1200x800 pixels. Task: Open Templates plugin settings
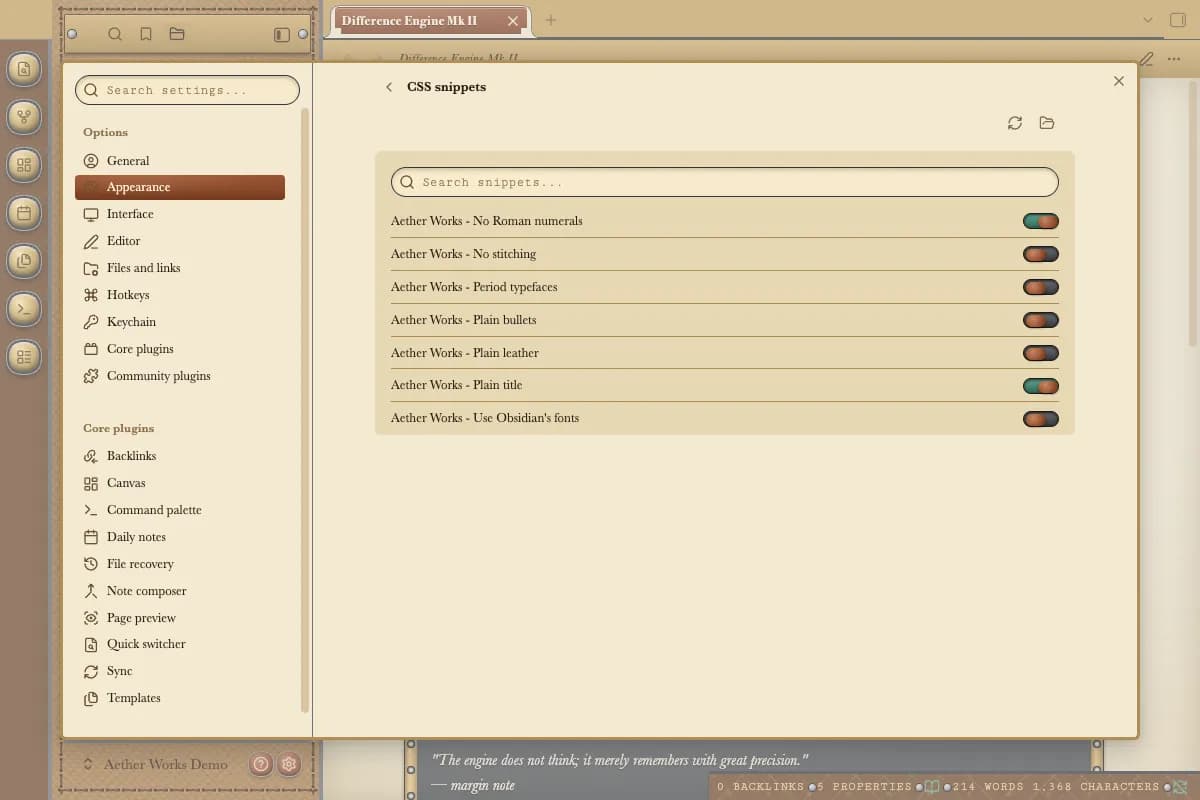(x=180, y=698)
